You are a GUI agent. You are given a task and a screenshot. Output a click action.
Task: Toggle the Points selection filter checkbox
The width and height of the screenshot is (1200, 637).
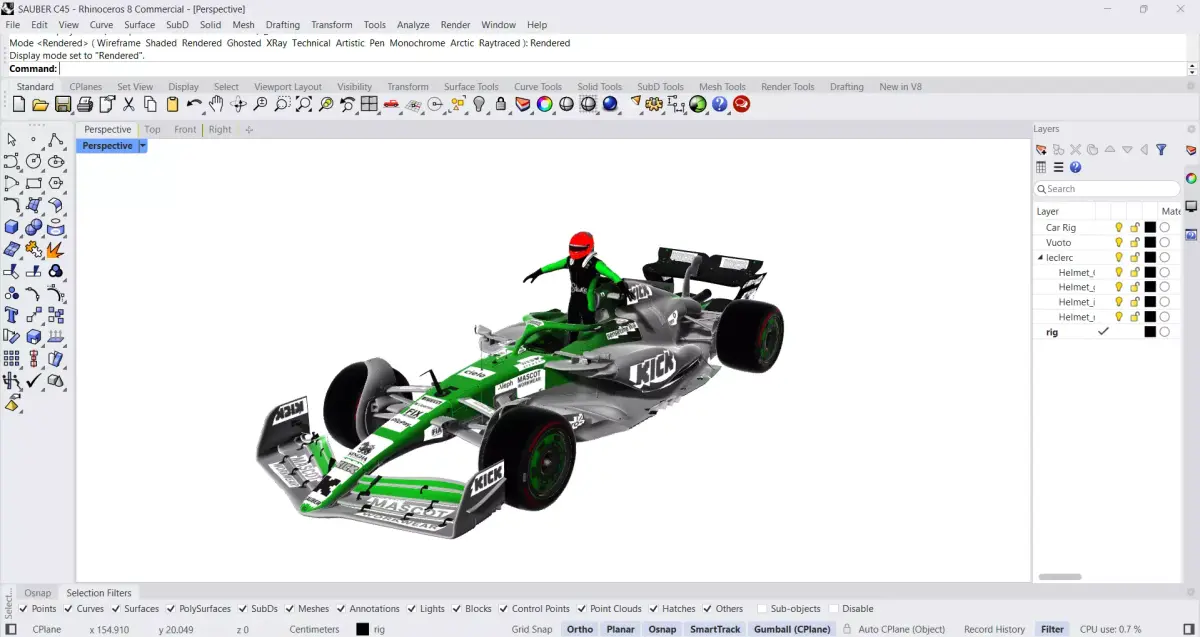[23, 609]
